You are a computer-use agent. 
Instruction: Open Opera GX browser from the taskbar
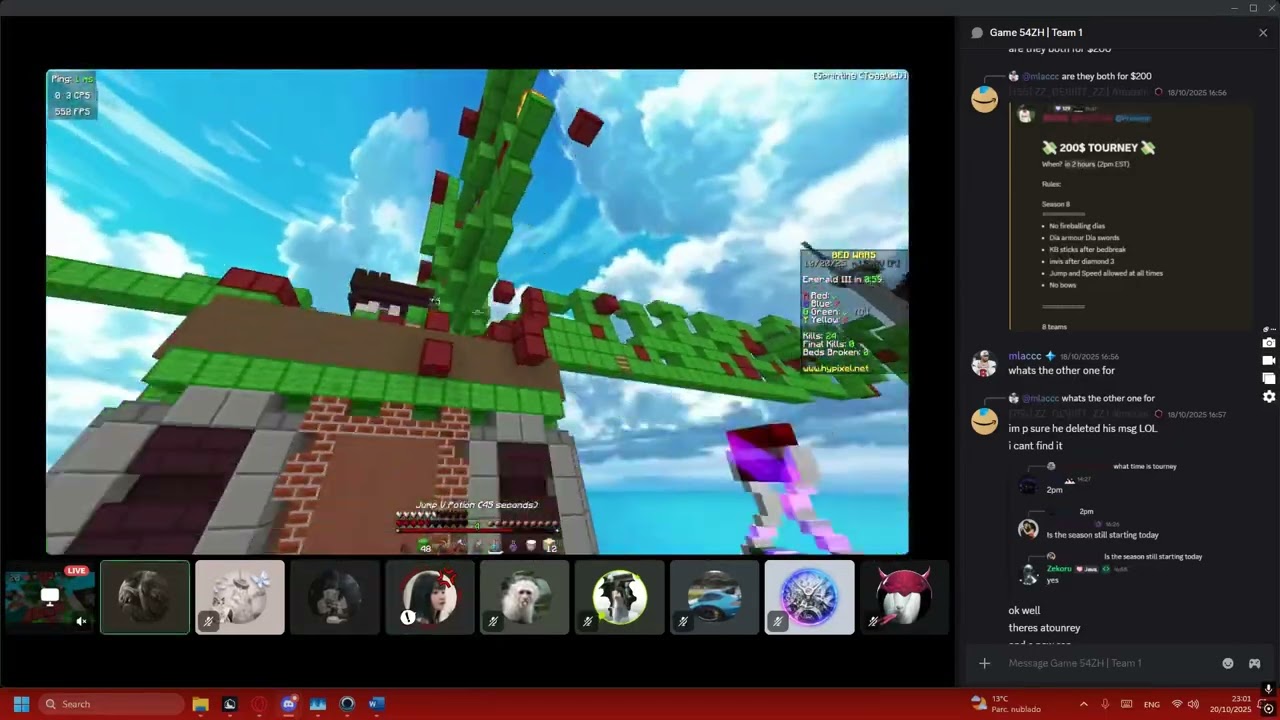[259, 704]
